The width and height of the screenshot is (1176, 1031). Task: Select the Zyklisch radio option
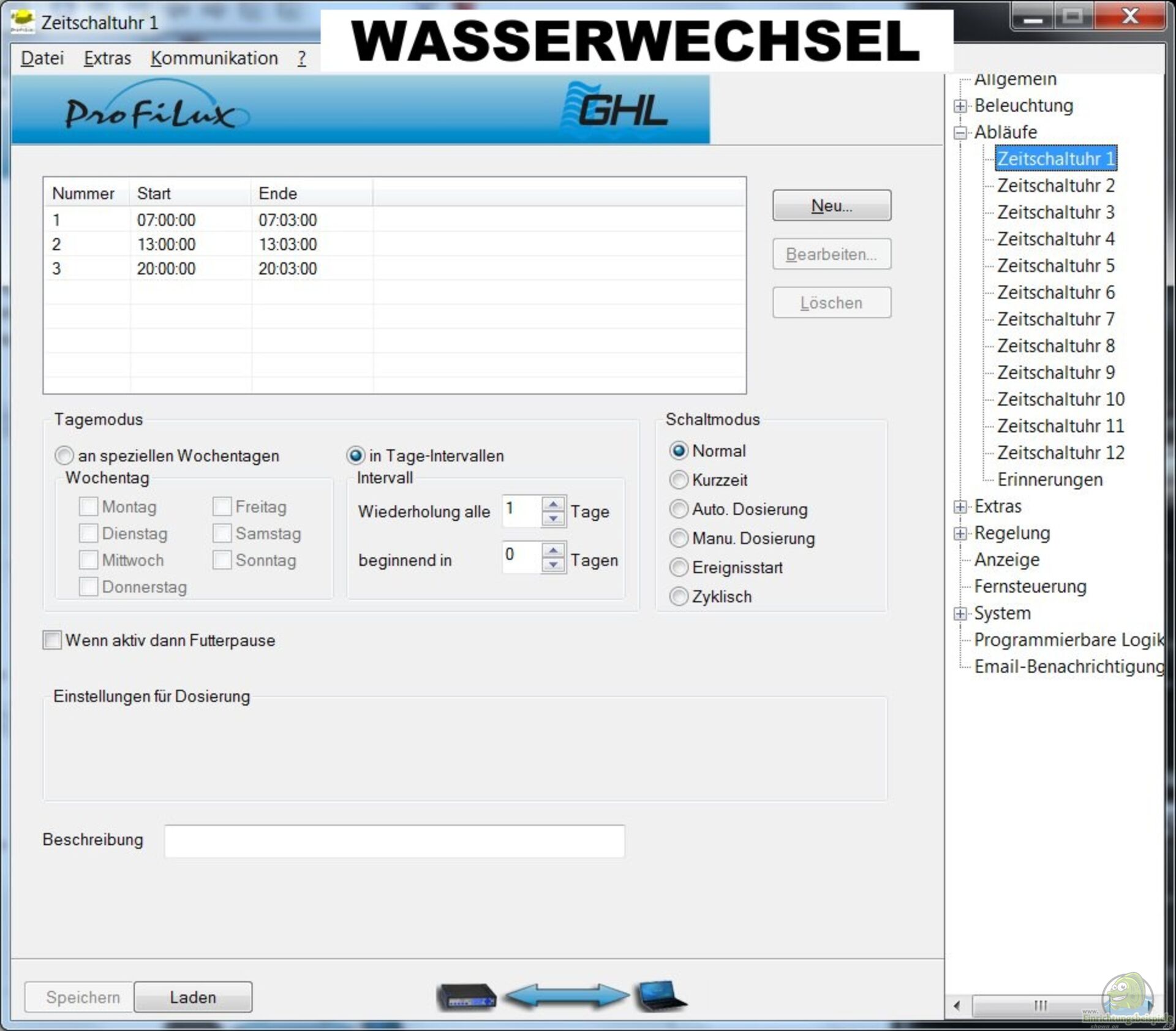tap(679, 596)
